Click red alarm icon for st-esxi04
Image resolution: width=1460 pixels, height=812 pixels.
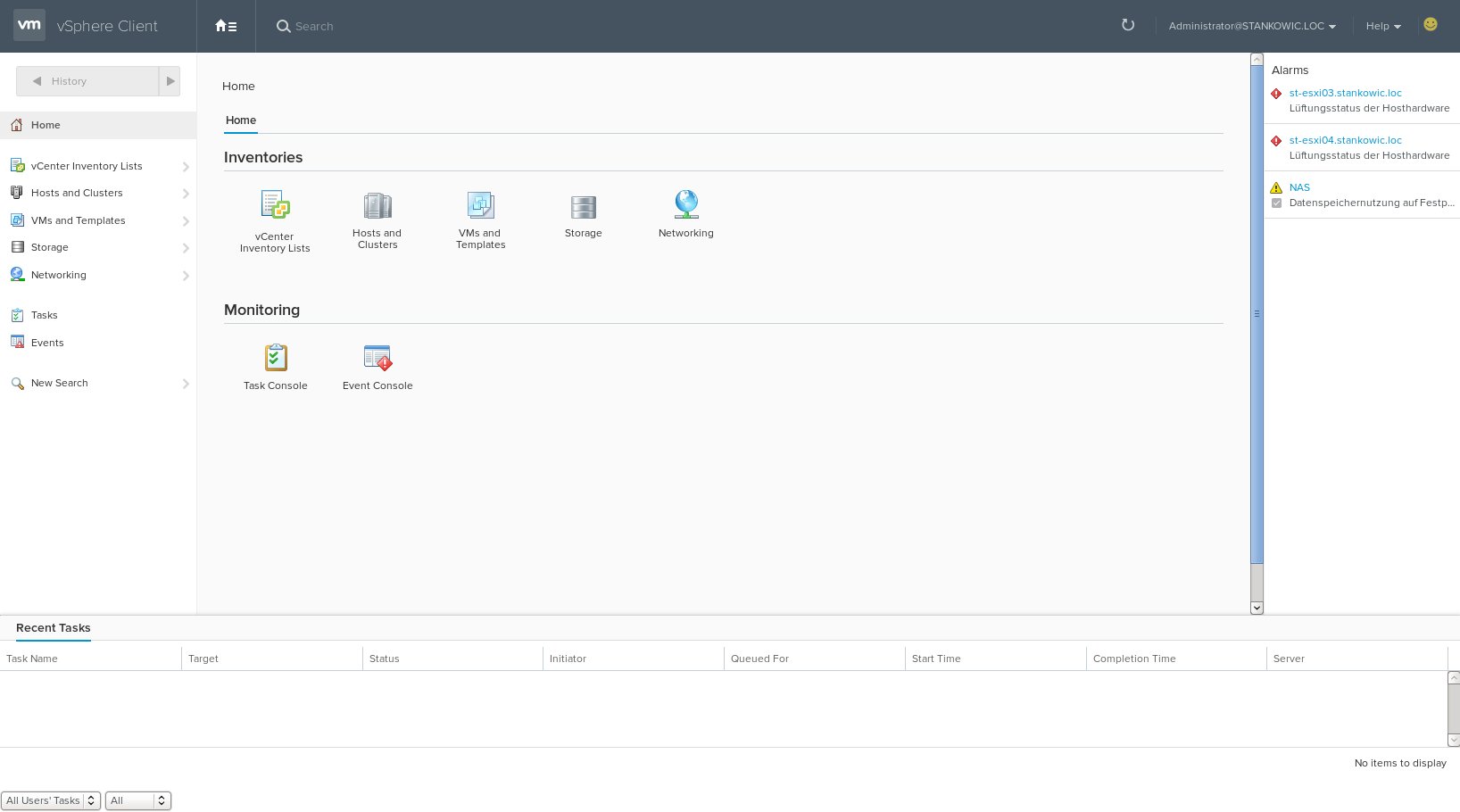pos(1276,140)
